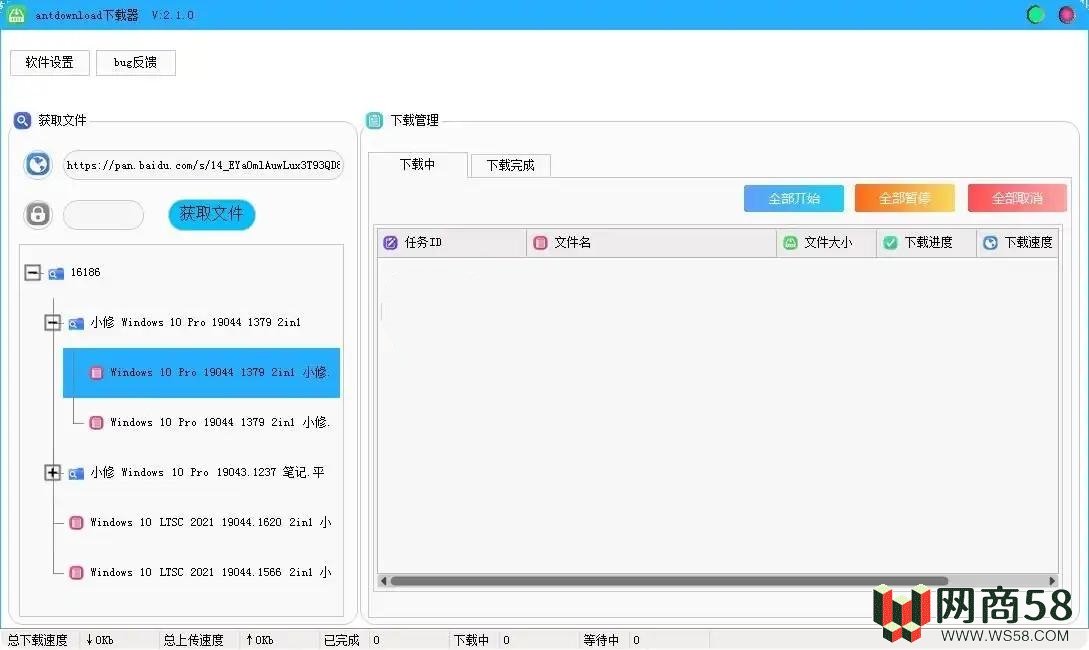
Task: Click 已完成 status bar label
Action: (x=342, y=640)
